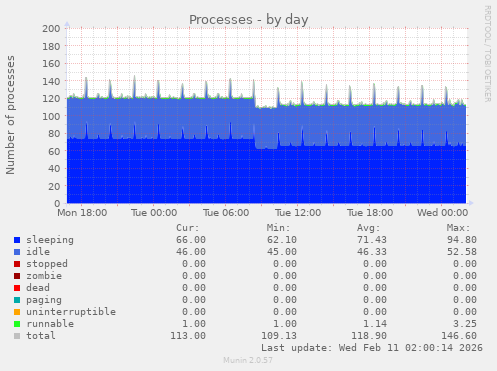Click the sleeping legend color swatch
The image size is (497, 371).
tap(17, 240)
